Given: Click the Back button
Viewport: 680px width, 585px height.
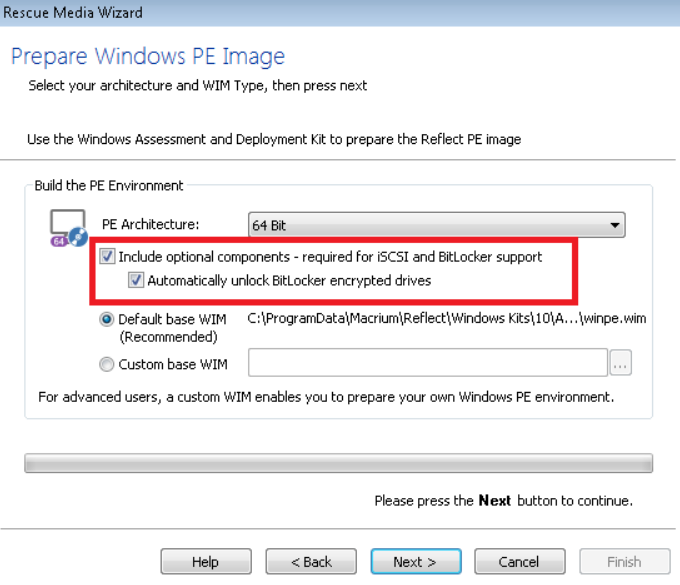Looking at the screenshot, I should pyautogui.click(x=310, y=561).
